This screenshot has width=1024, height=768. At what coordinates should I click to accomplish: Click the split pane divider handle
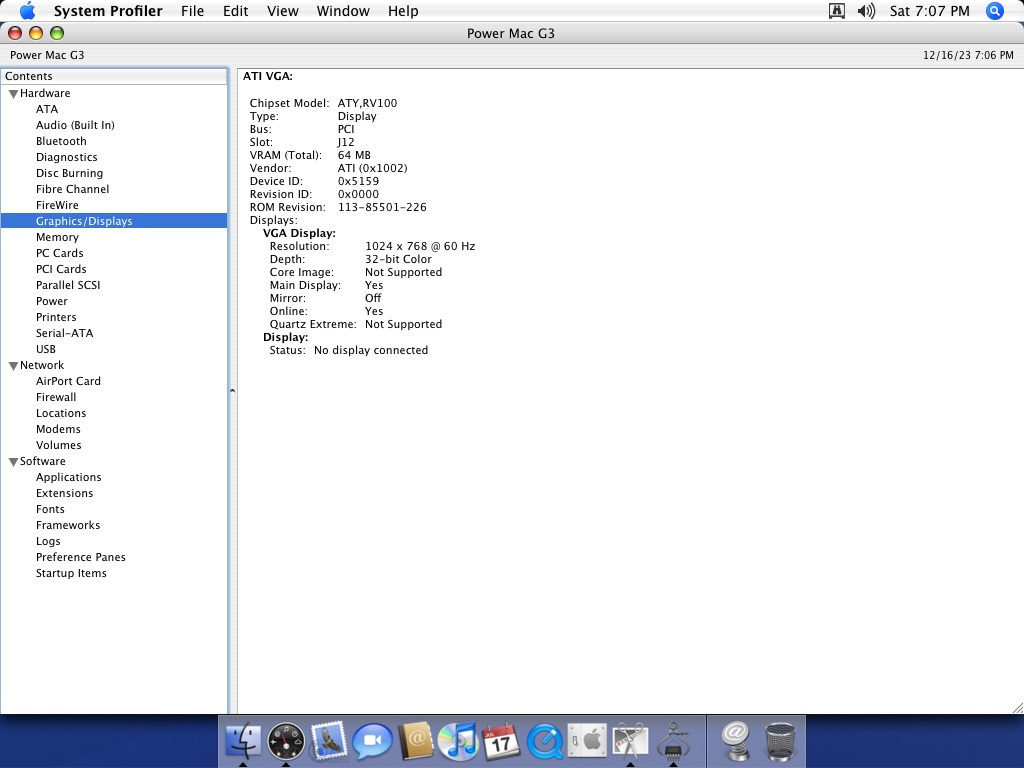(x=232, y=391)
